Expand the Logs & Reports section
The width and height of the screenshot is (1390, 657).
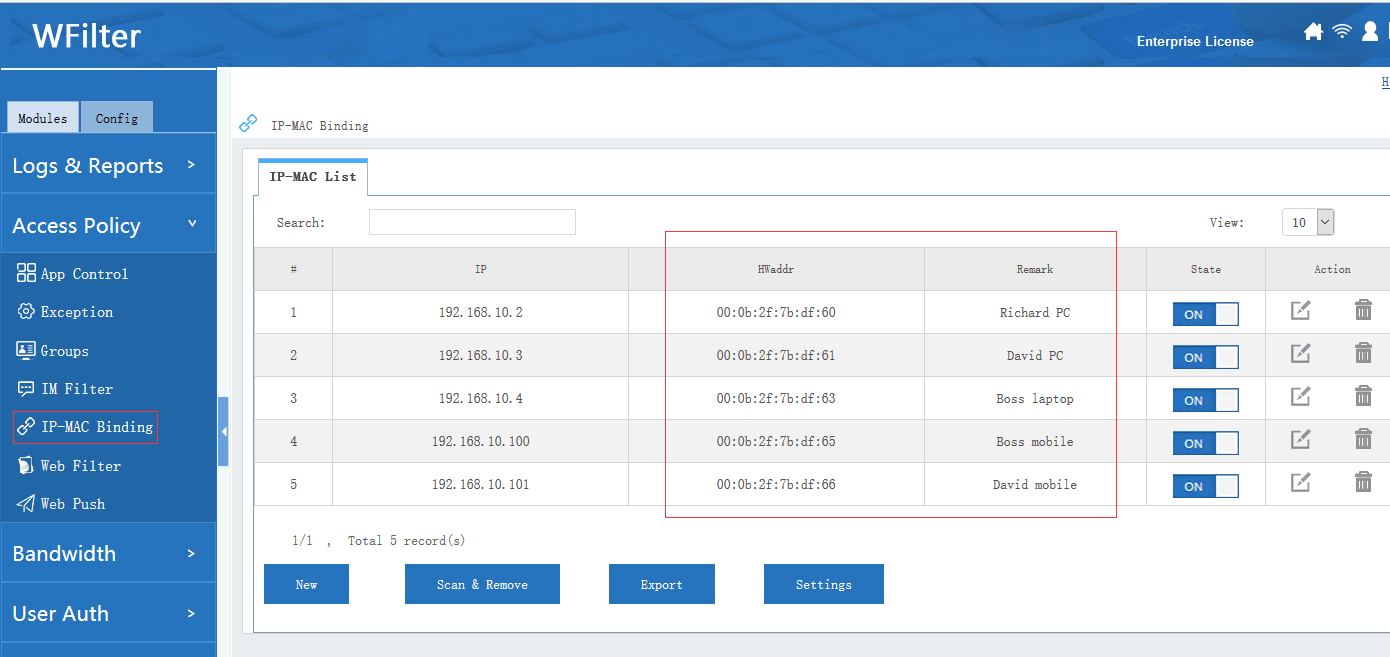point(88,165)
